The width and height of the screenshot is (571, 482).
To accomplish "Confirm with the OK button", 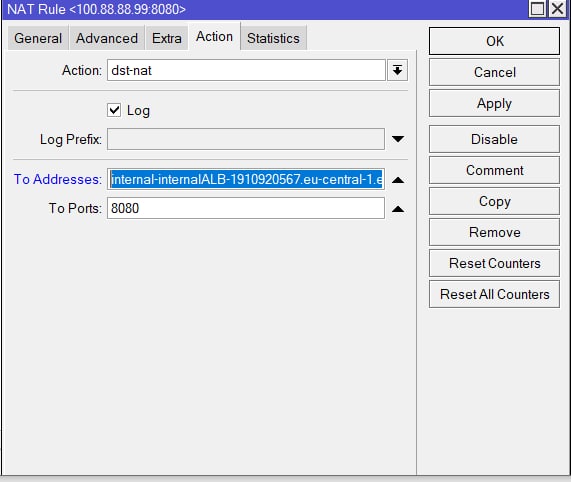I will [x=494, y=41].
